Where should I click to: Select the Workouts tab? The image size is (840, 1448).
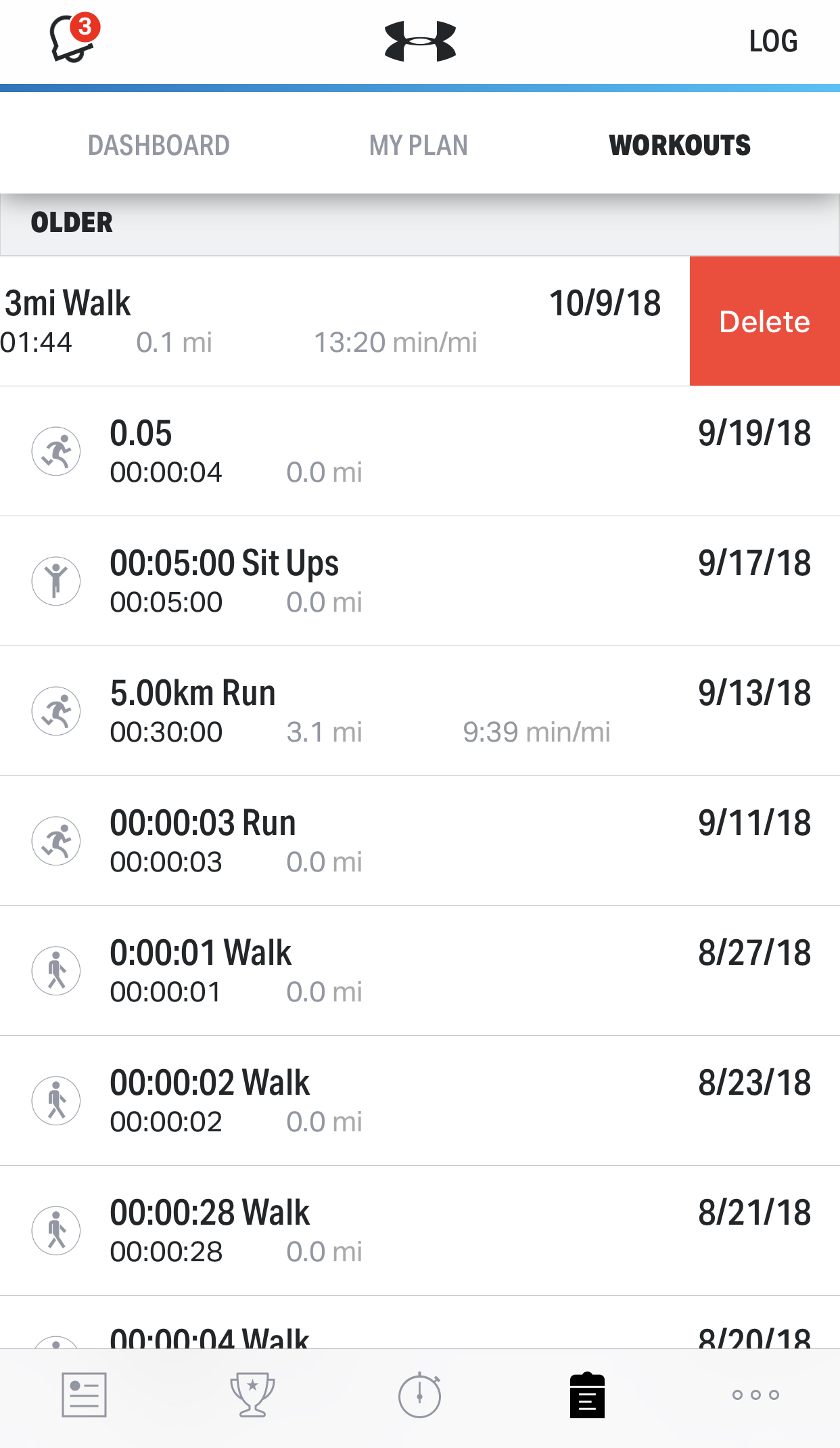click(x=680, y=145)
